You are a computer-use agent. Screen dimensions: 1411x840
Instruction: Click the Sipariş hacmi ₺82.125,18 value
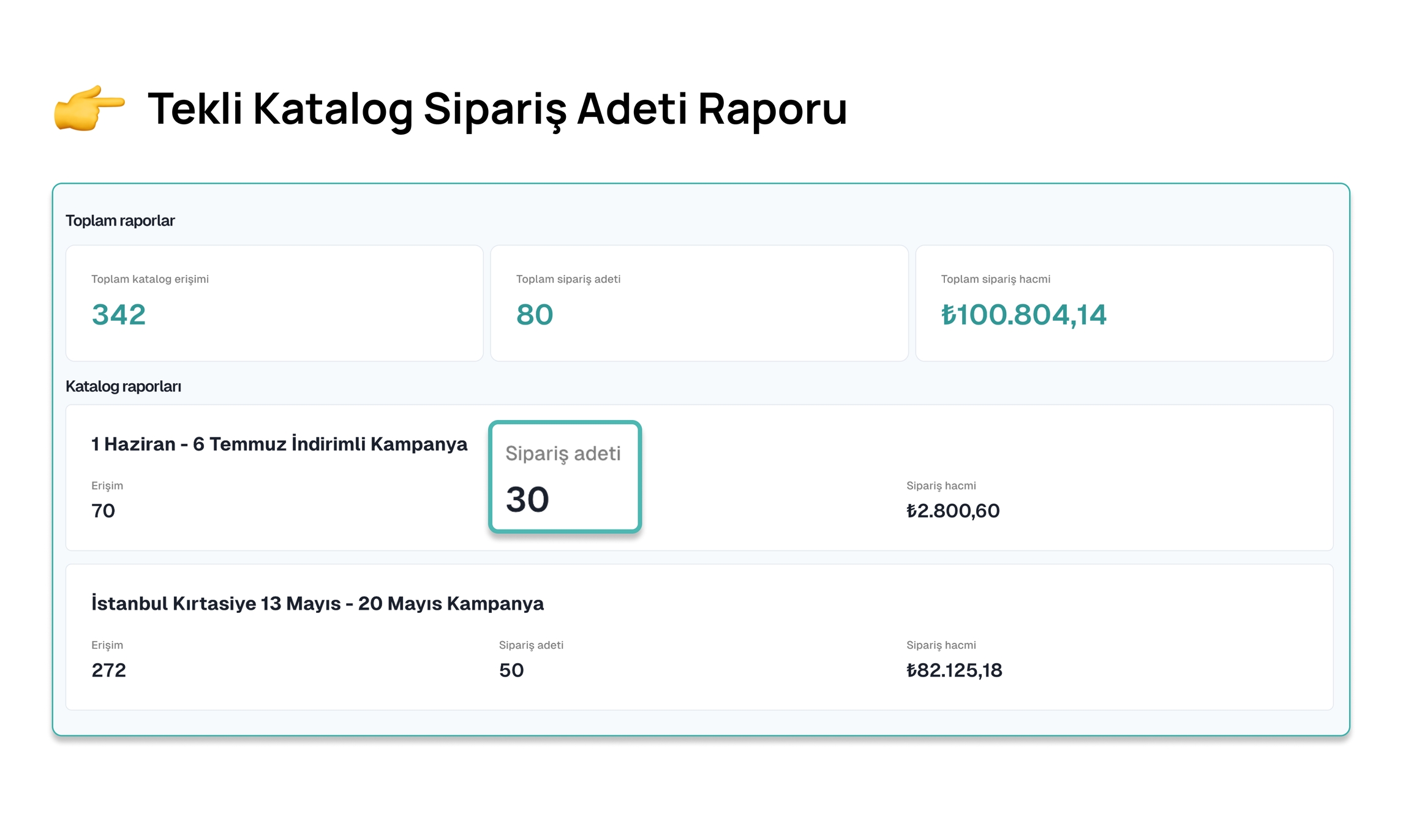954,670
